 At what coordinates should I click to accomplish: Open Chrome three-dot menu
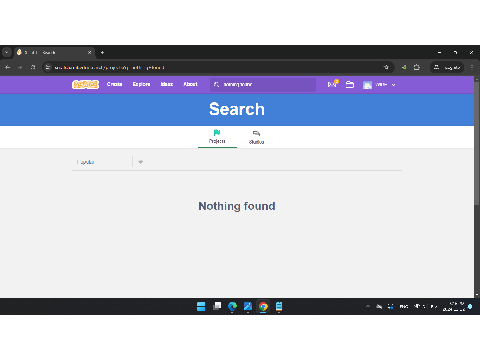(x=472, y=67)
